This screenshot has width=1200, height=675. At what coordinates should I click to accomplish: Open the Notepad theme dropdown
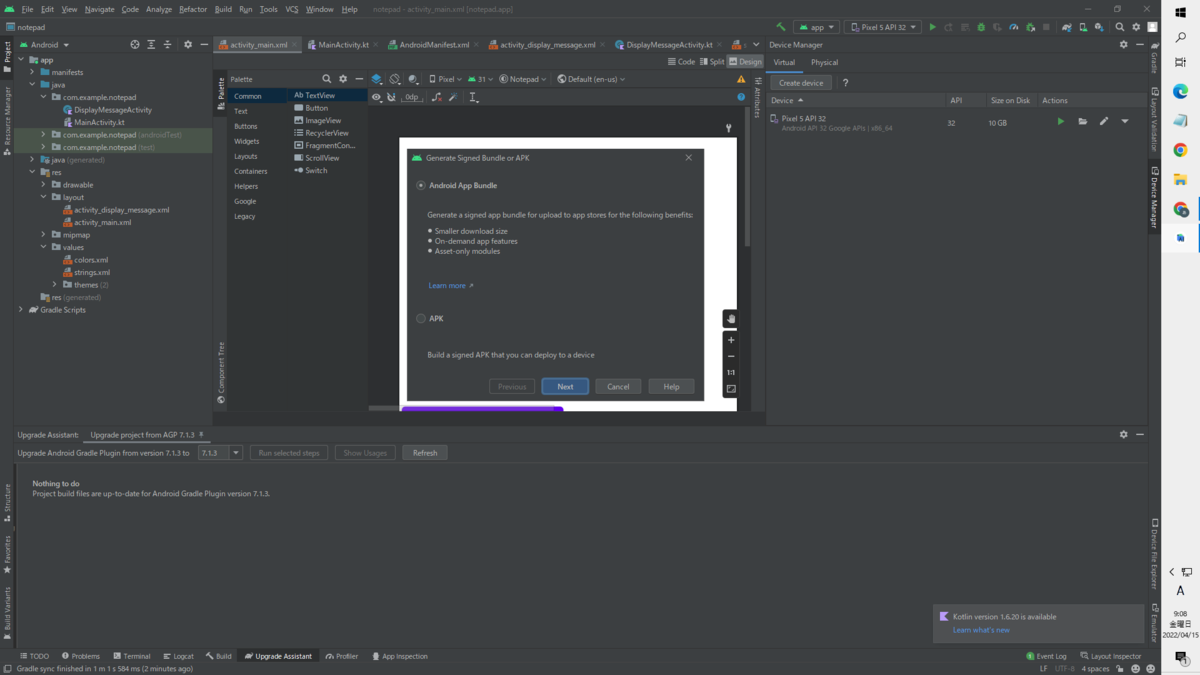[x=523, y=79]
